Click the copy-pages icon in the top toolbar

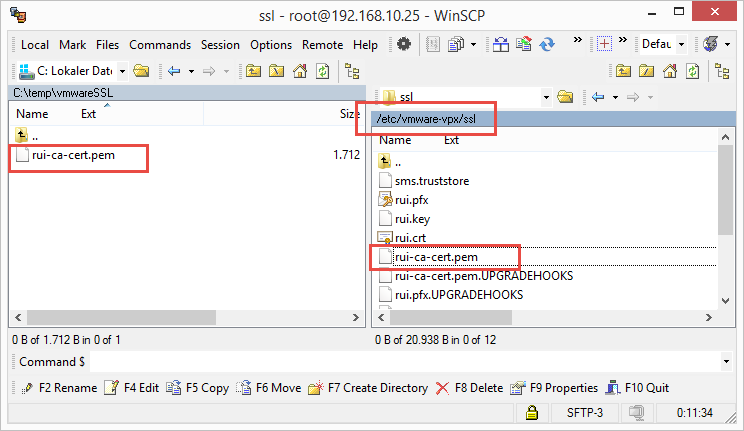456,44
